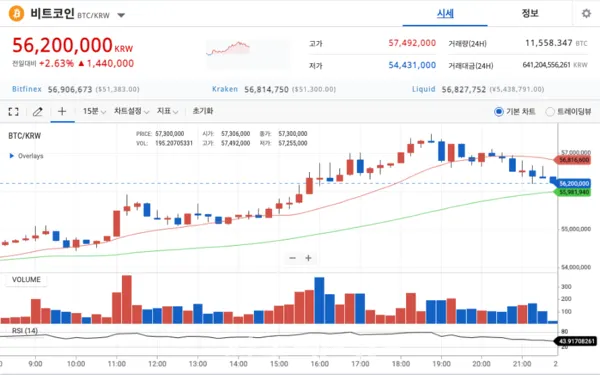Click the mini price sparkline thumbnail
600x375 pixels.
tap(248, 54)
